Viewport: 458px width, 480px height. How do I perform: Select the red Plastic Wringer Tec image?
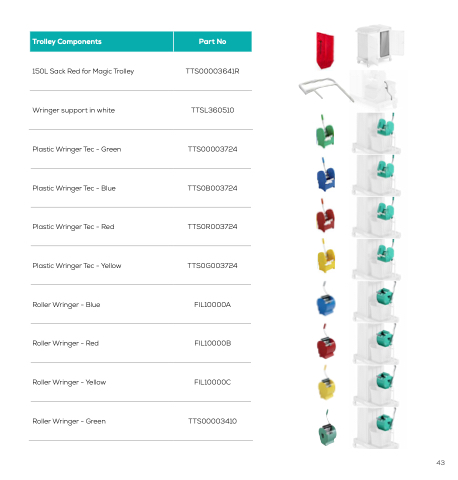coord(325,216)
